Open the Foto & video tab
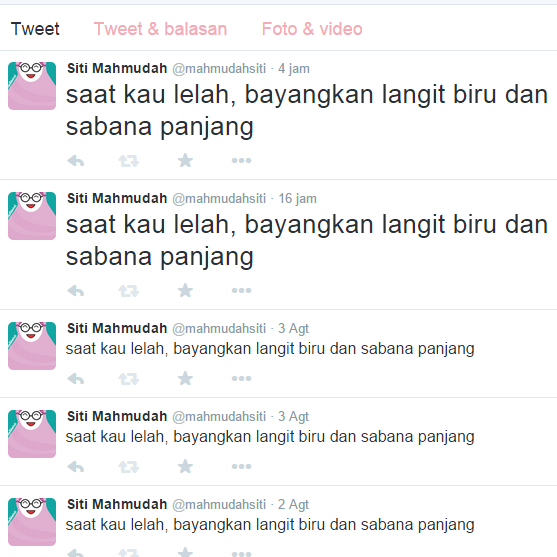 click(312, 29)
